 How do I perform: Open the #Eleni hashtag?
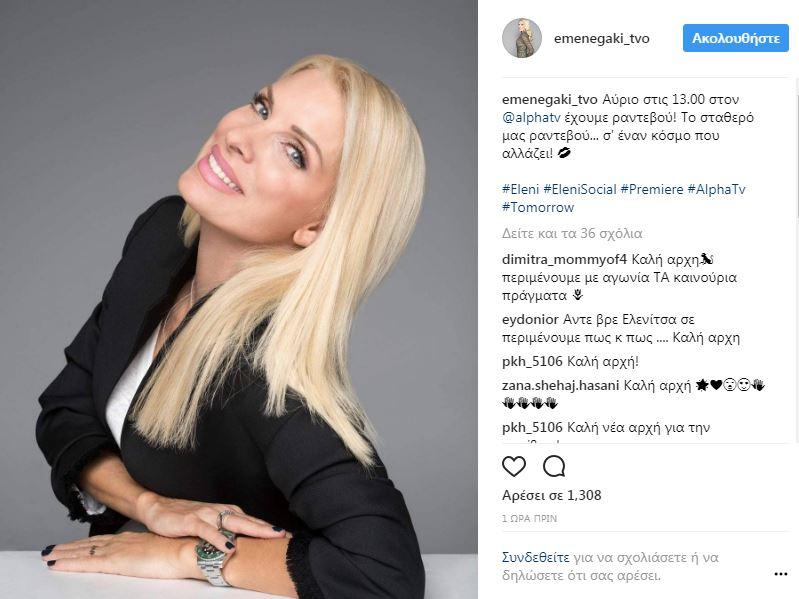tap(520, 189)
